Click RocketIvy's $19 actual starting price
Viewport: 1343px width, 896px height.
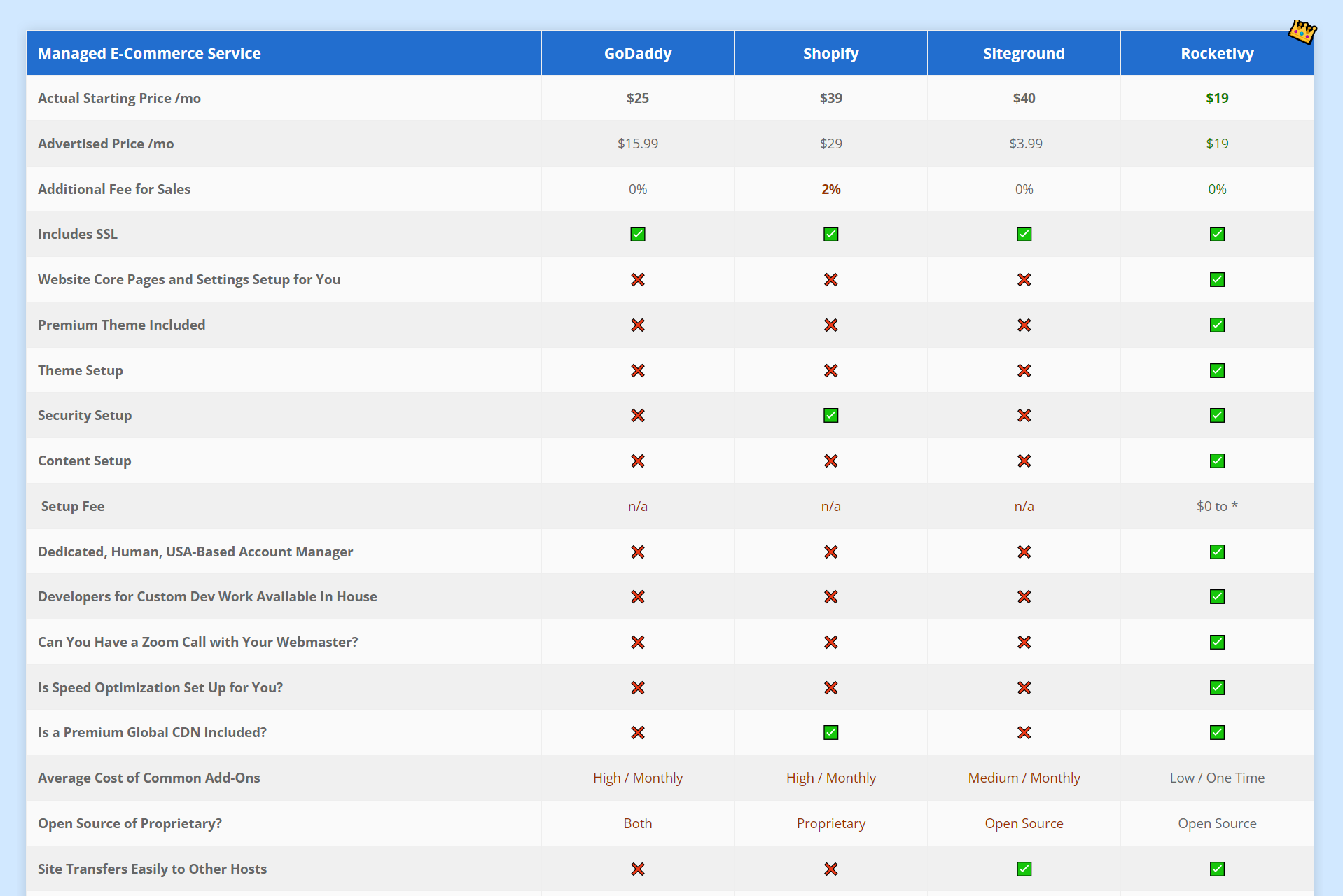point(1217,98)
